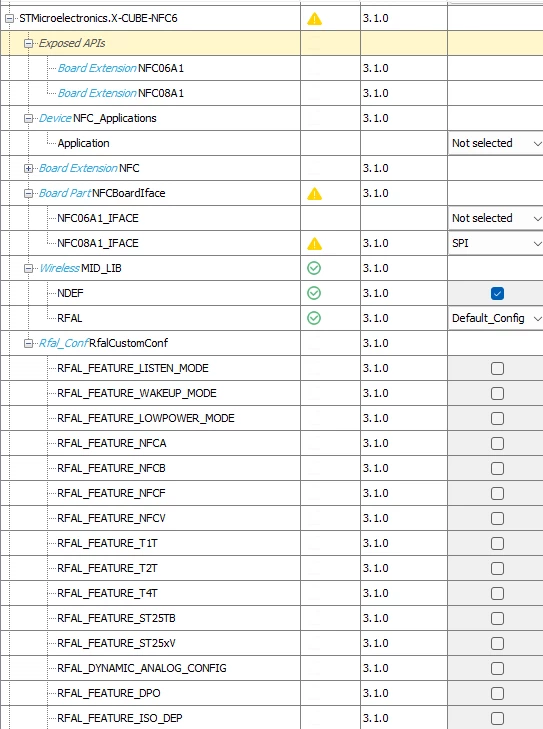Click the Exposed APIs label
The image size is (543, 729).
(72, 43)
